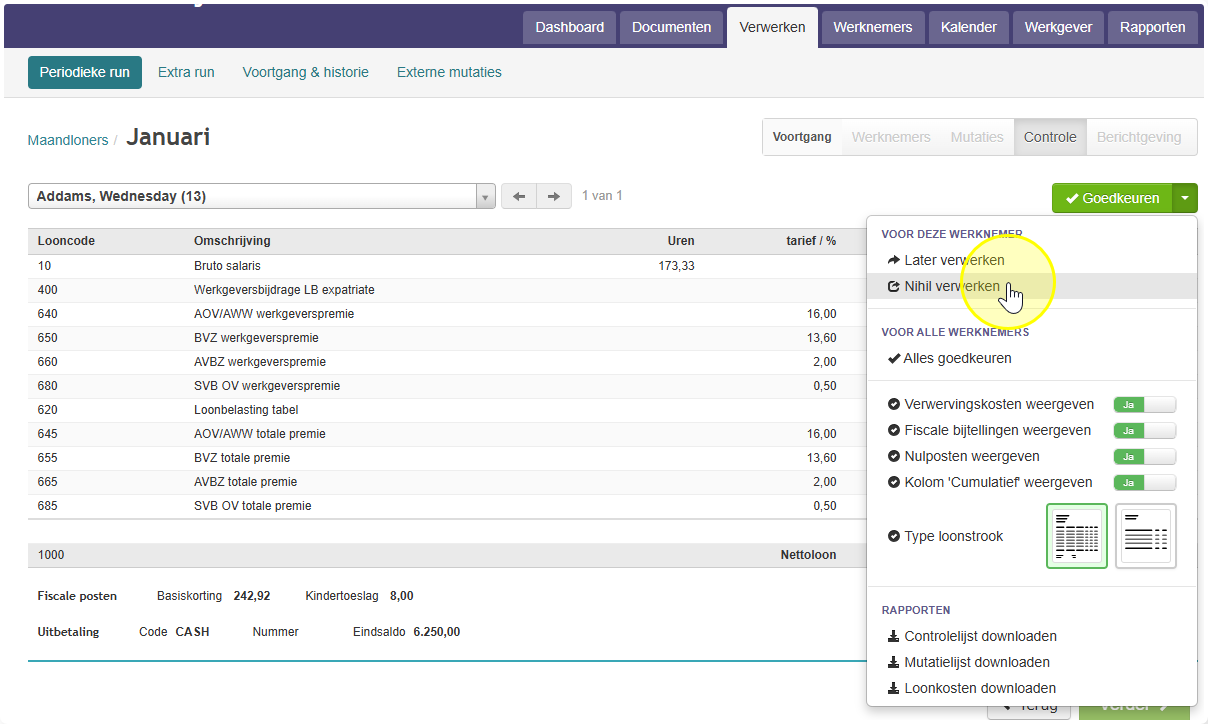The image size is (1208, 724).
Task: Click download icon beside Loonkosten downloaden
Action: coord(894,689)
